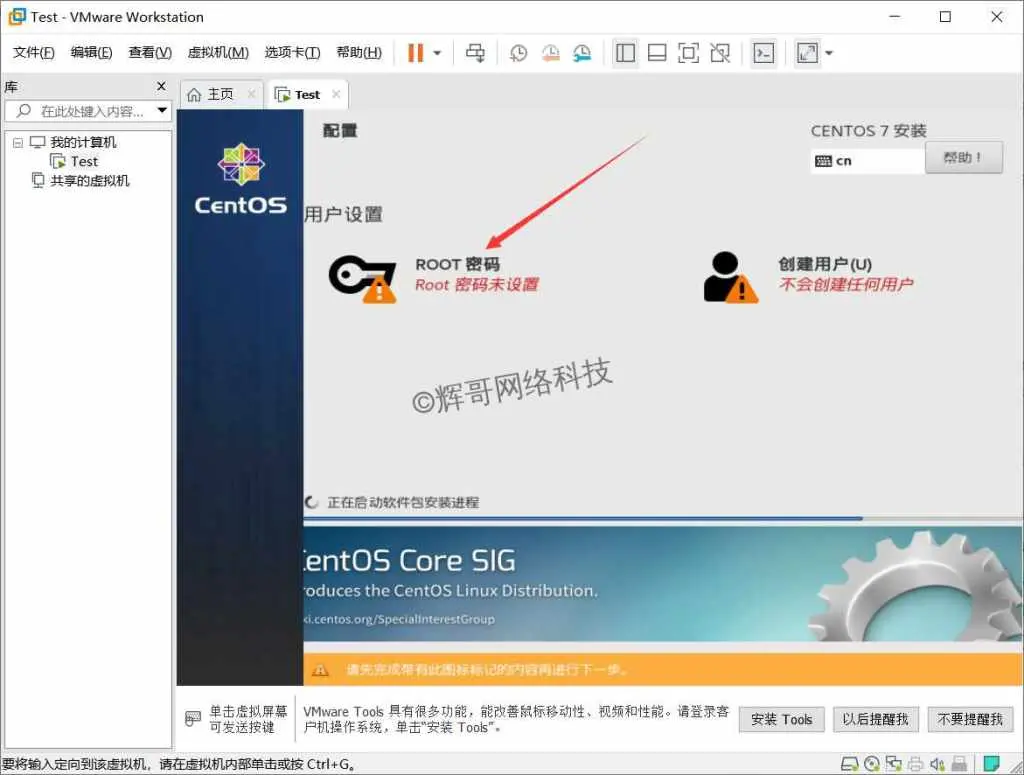The image size is (1024, 775).
Task: Click the CD/DVD drive status icon
Action: (x=871, y=764)
